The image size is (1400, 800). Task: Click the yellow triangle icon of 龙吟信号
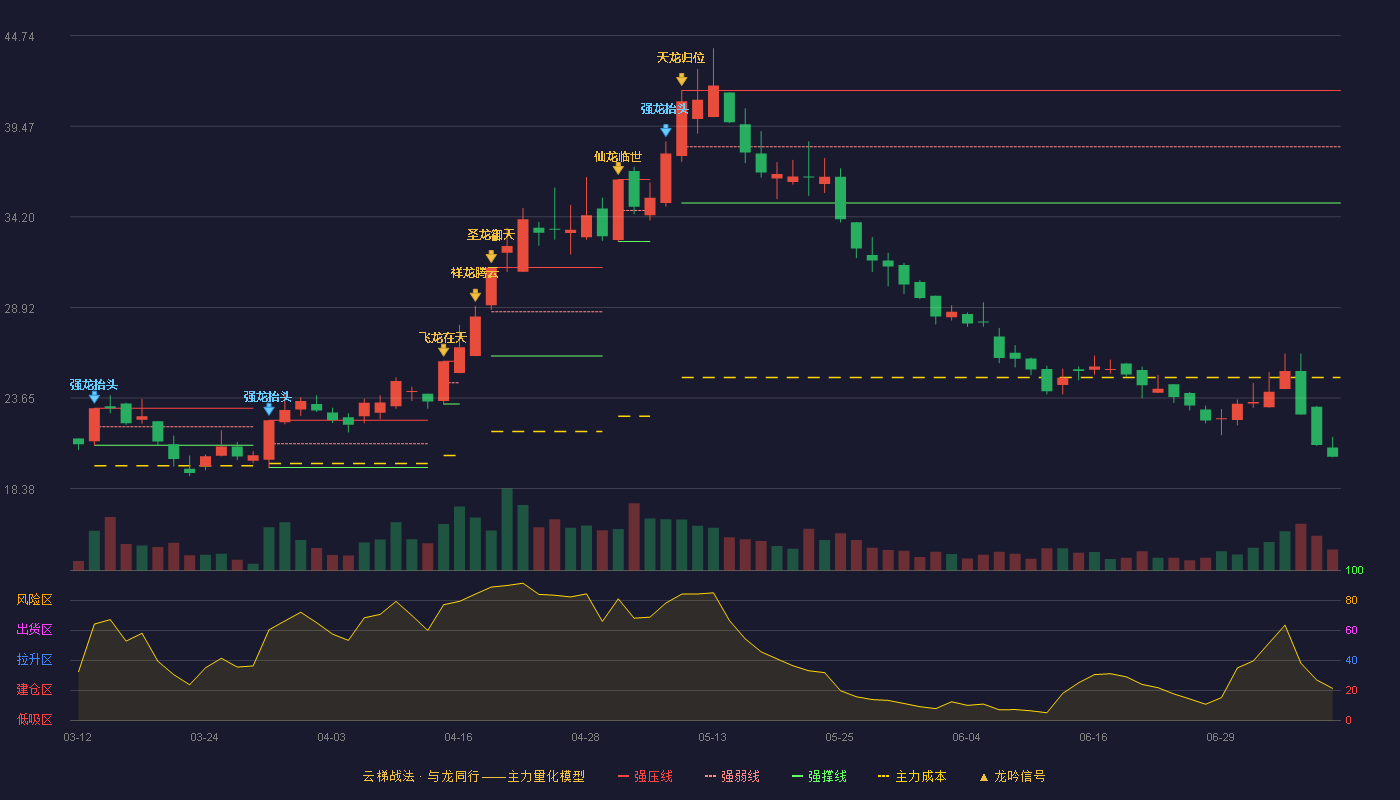[984, 776]
